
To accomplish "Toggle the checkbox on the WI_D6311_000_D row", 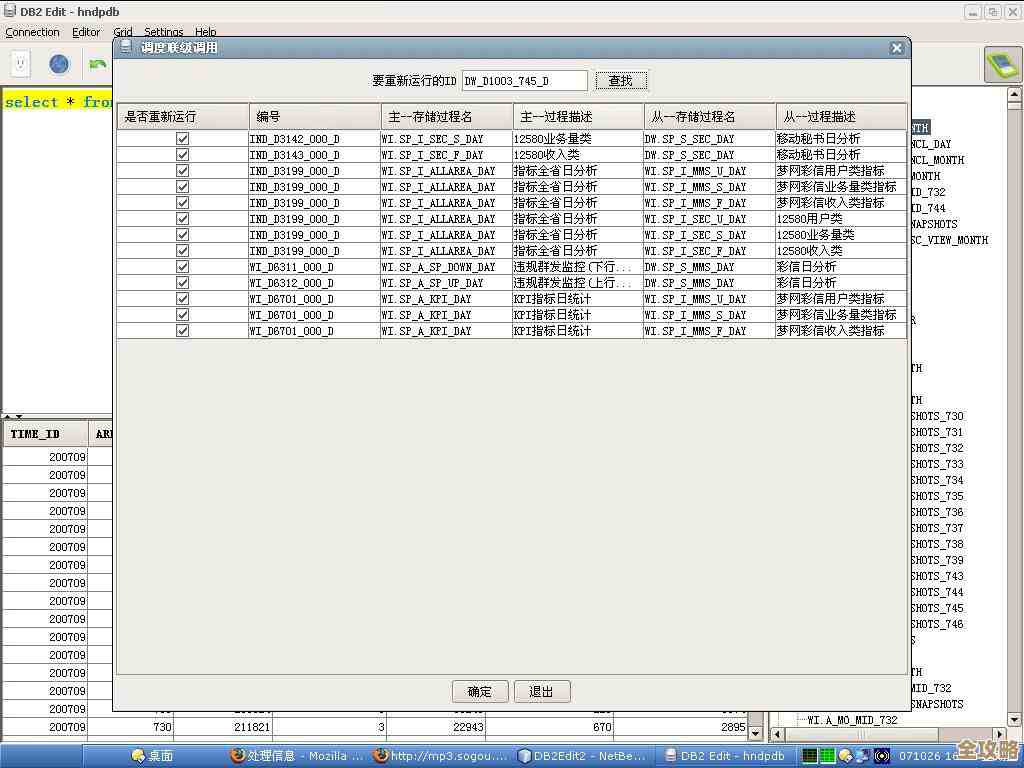I will 182,267.
